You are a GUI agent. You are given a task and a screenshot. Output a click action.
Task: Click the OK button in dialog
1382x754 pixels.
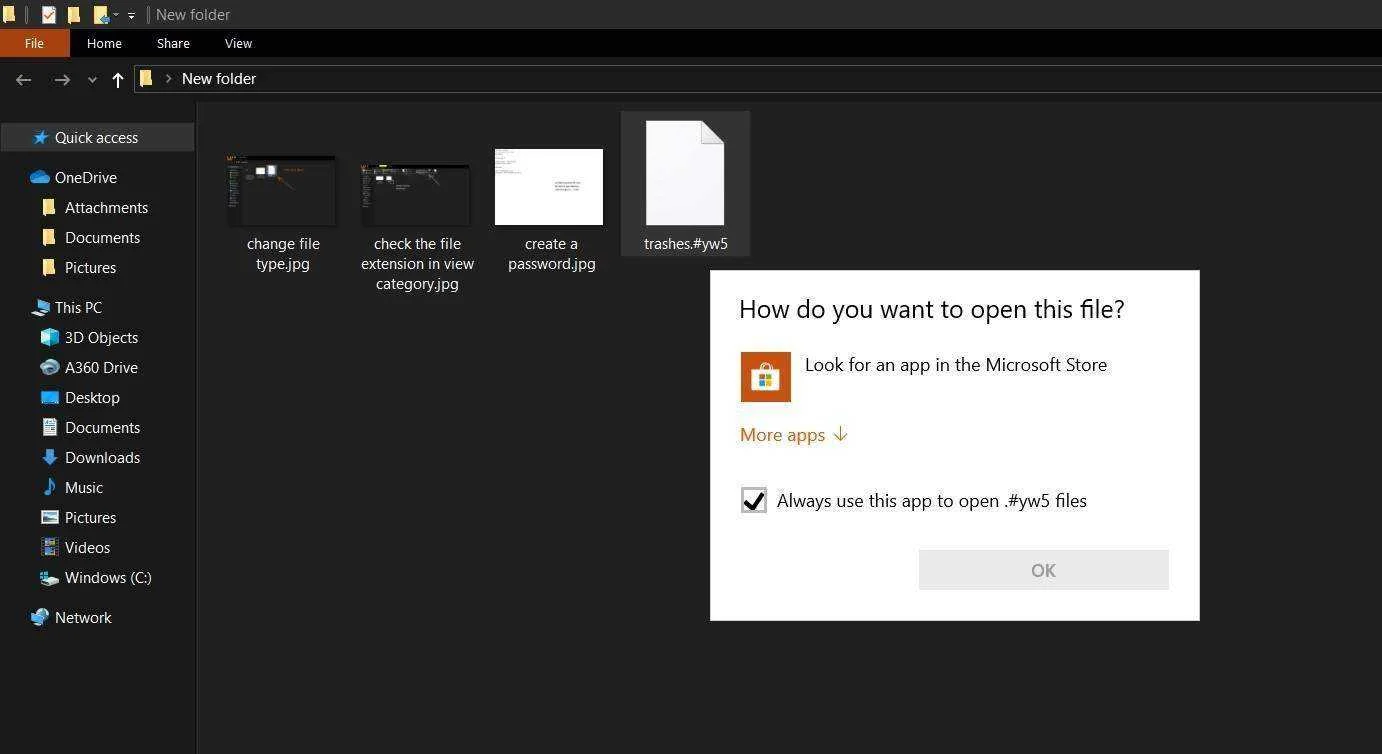(1043, 570)
